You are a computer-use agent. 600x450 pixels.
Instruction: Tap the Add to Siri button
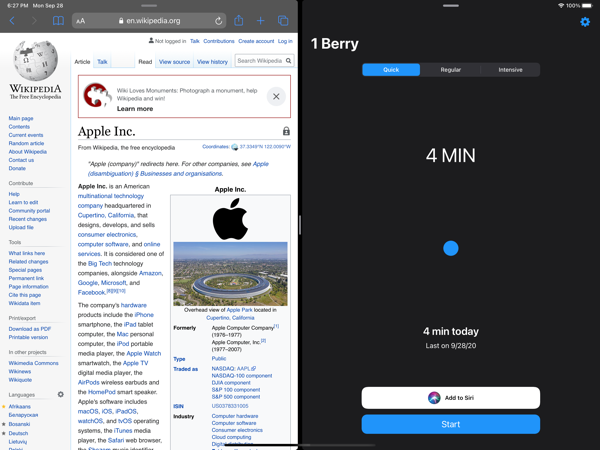click(x=451, y=398)
